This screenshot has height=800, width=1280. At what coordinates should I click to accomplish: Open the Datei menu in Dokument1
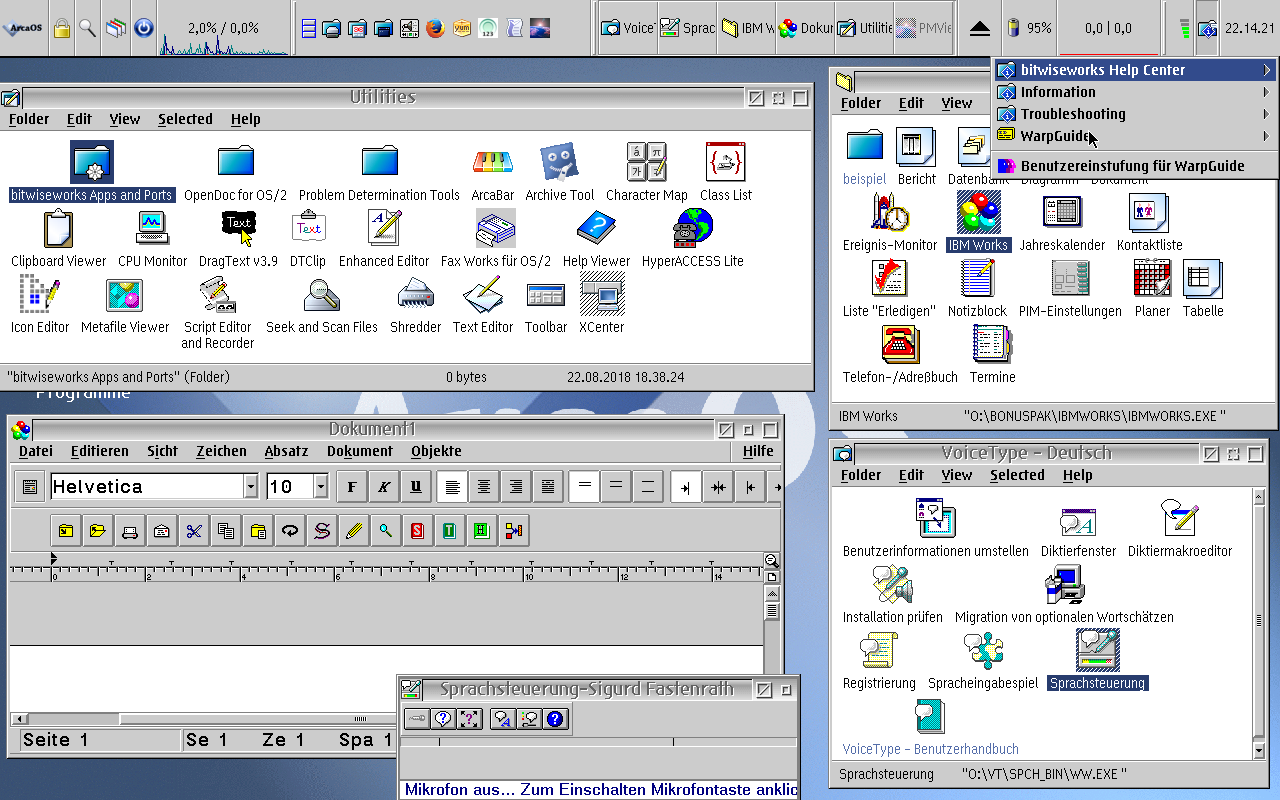pos(36,451)
